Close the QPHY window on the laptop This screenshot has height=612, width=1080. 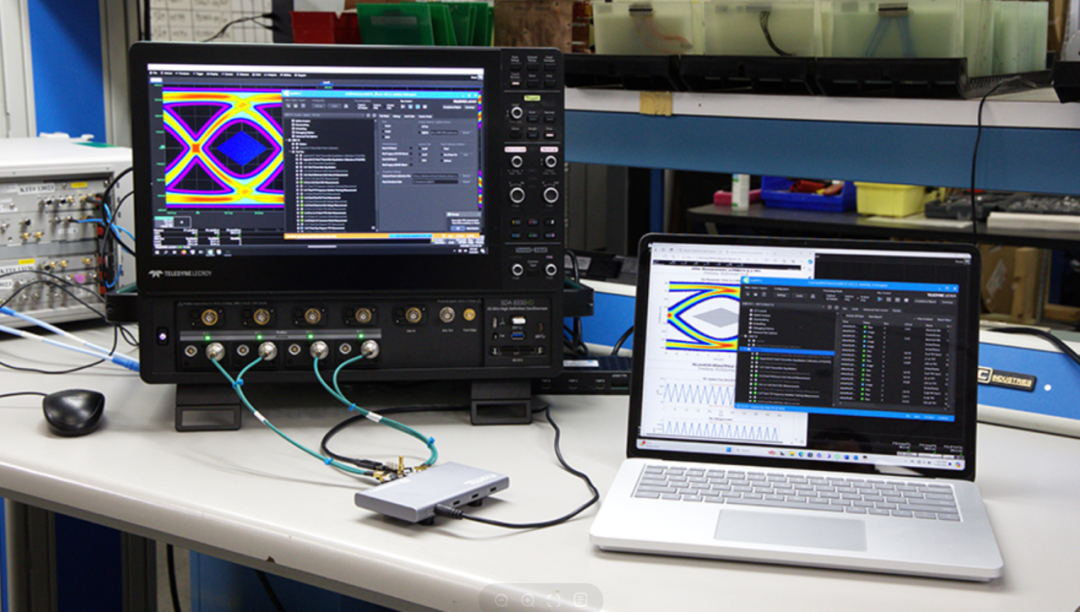pos(955,288)
